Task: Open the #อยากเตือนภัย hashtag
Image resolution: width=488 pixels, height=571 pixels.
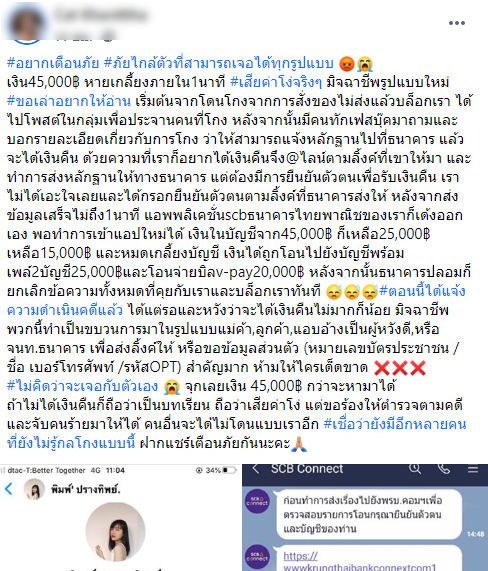Action: [53, 63]
